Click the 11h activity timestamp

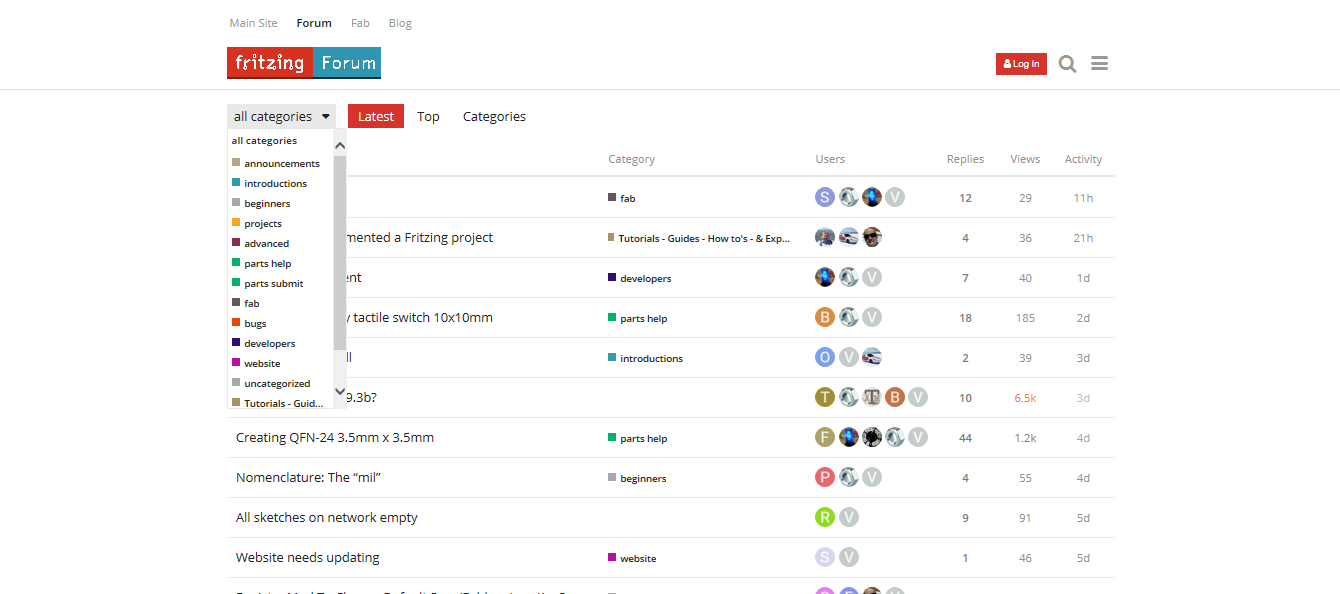[x=1083, y=198]
